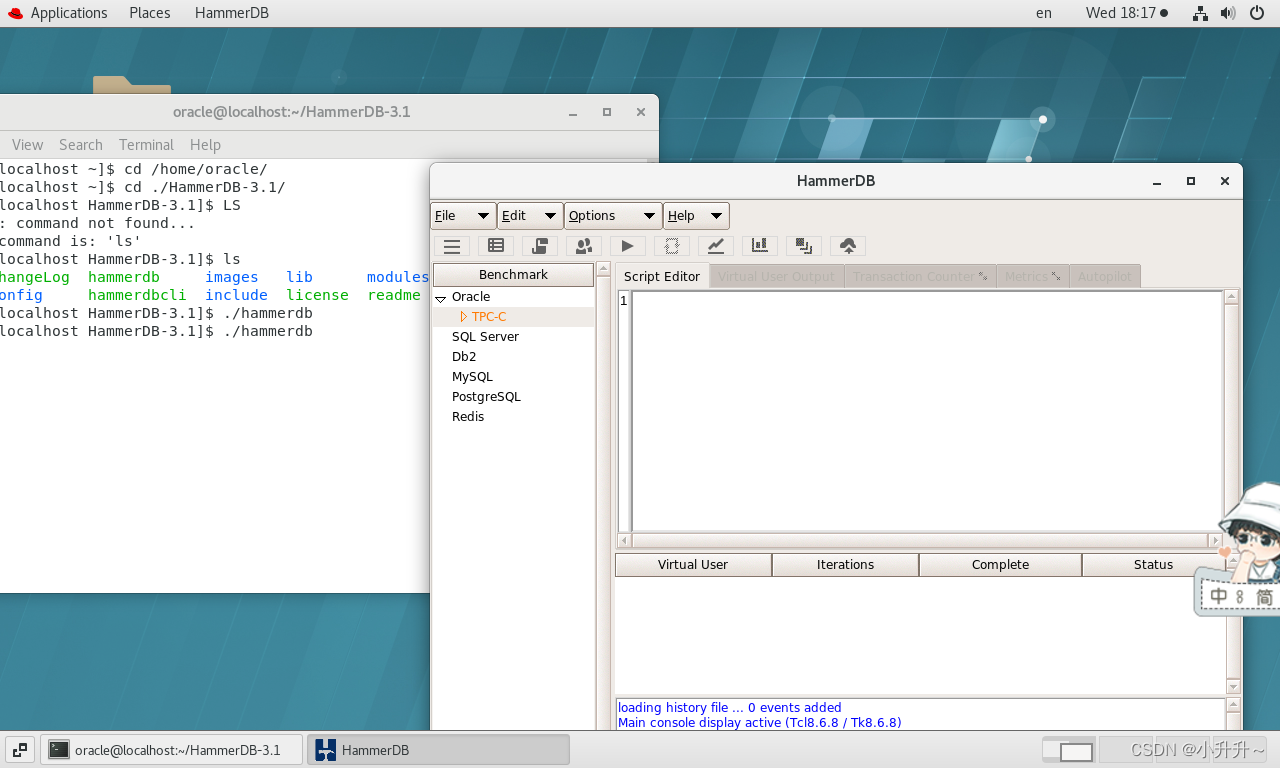Screen dimensions: 1280x768
Task: Open the Transactions Counter graph icon
Action: tap(715, 245)
